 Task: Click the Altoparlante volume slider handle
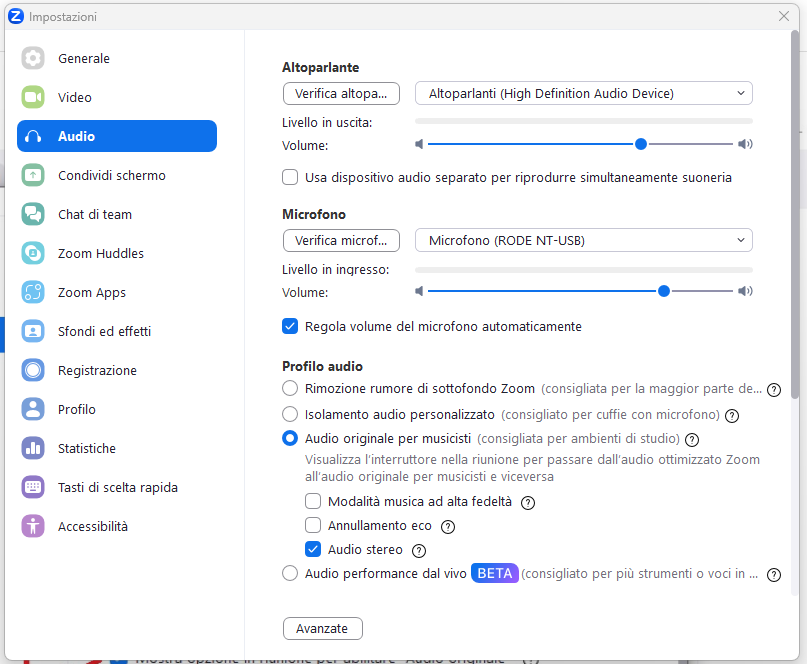(641, 144)
